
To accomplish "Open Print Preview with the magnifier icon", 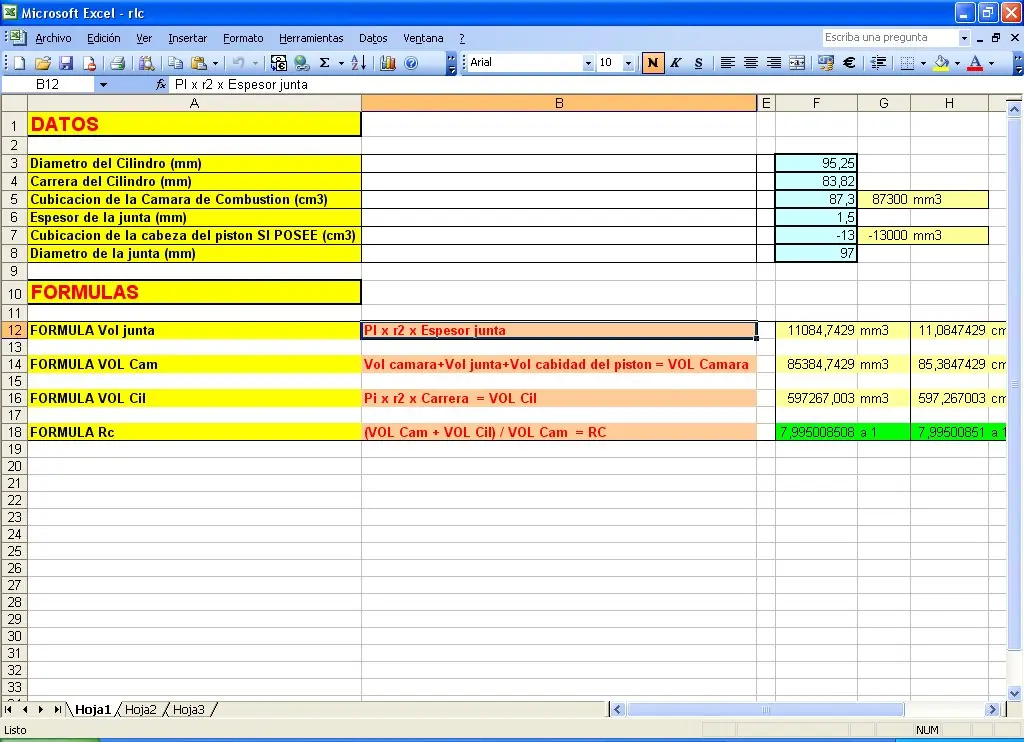I will coord(147,63).
